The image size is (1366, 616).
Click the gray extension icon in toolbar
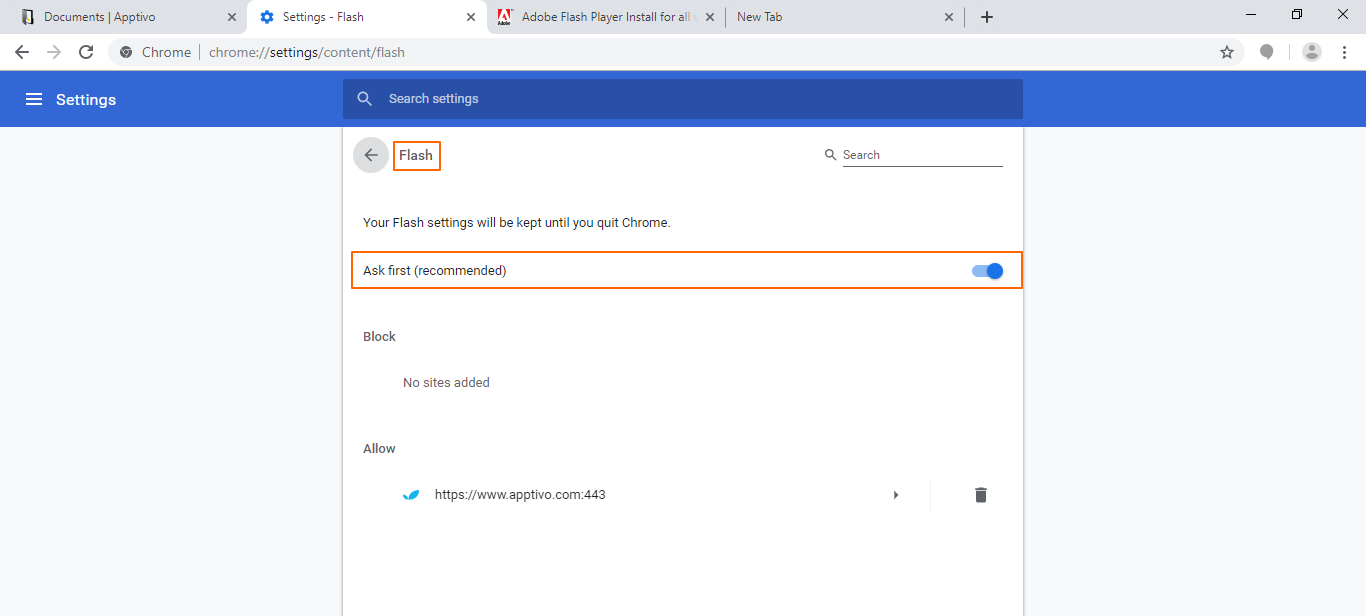point(1267,52)
